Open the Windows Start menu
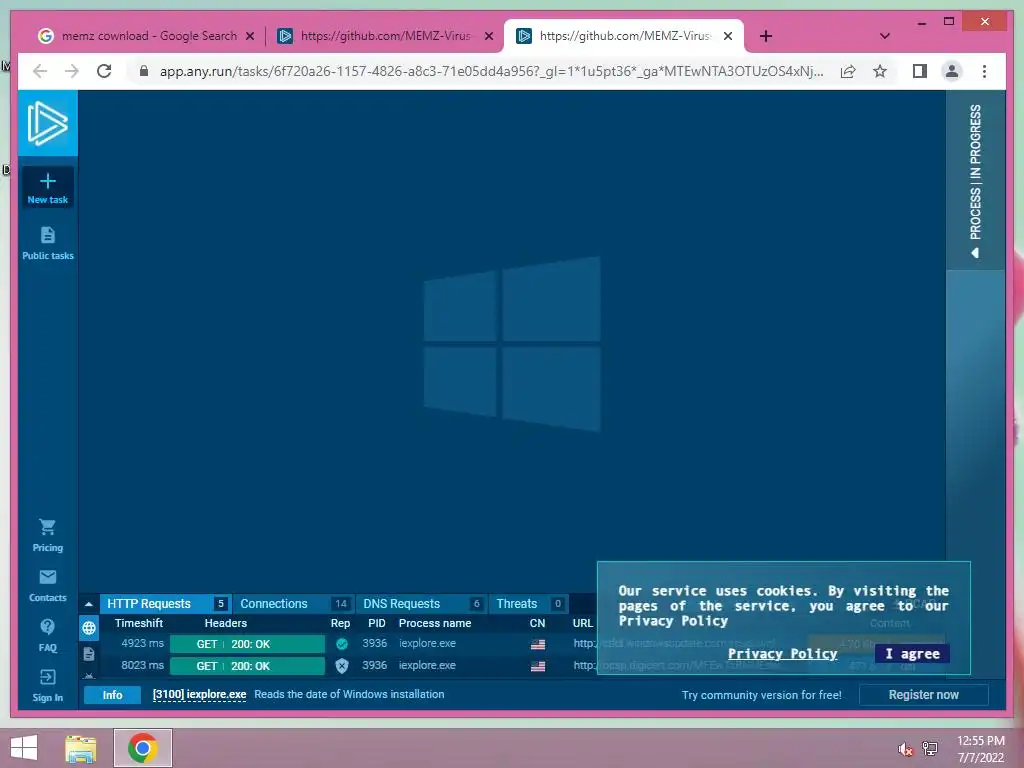The height and width of the screenshot is (768, 1024). [24, 748]
